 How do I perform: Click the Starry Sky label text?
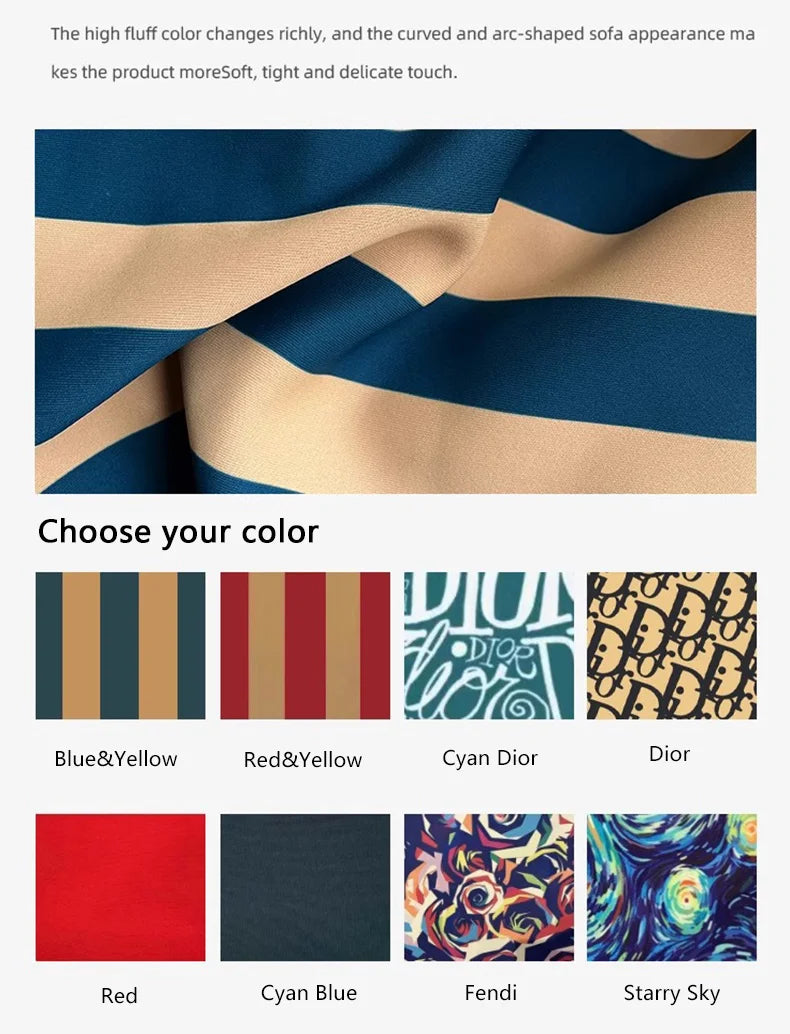[671, 993]
